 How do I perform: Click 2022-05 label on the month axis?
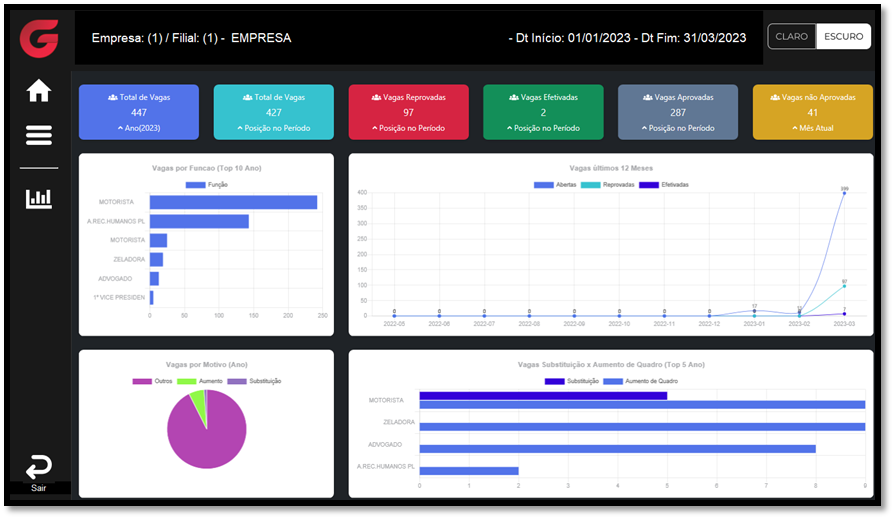pos(394,324)
